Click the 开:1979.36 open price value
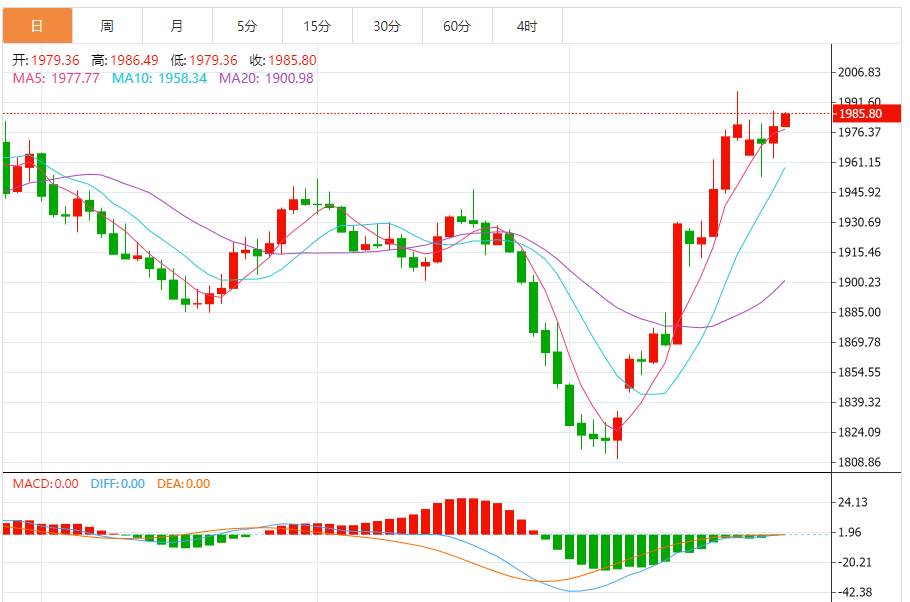Viewport: 910px width, 602px height. 46,60
